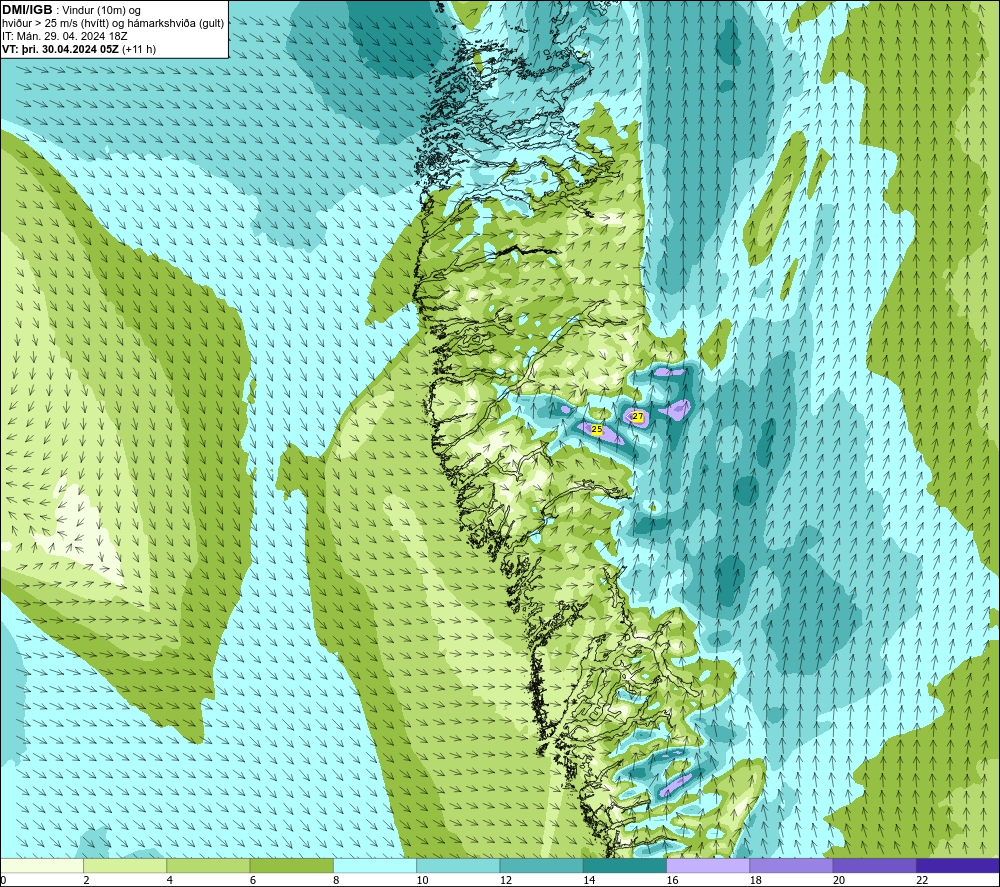This screenshot has width=1000, height=887.
Task: Select the 4–6 m/s green swatch
Action: [x=208, y=865]
